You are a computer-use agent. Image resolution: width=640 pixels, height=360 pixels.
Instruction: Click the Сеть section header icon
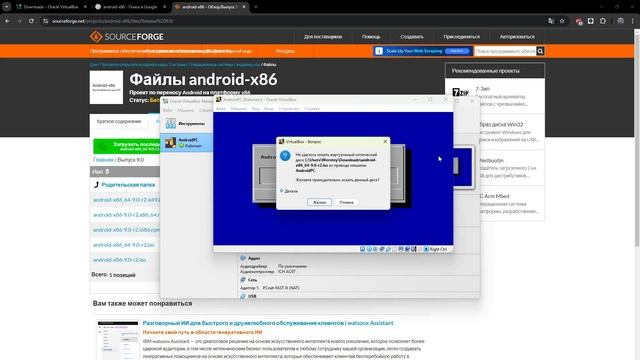coord(243,280)
